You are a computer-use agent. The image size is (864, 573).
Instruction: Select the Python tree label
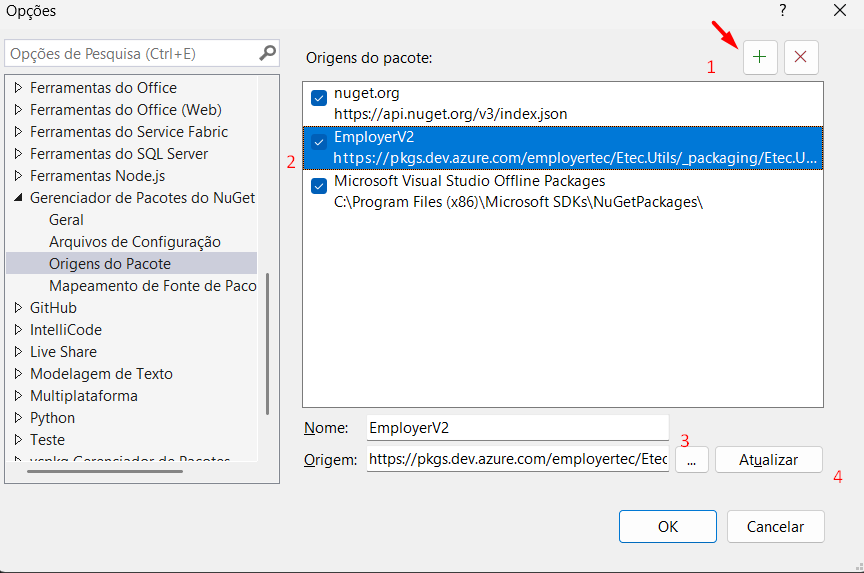pos(52,418)
